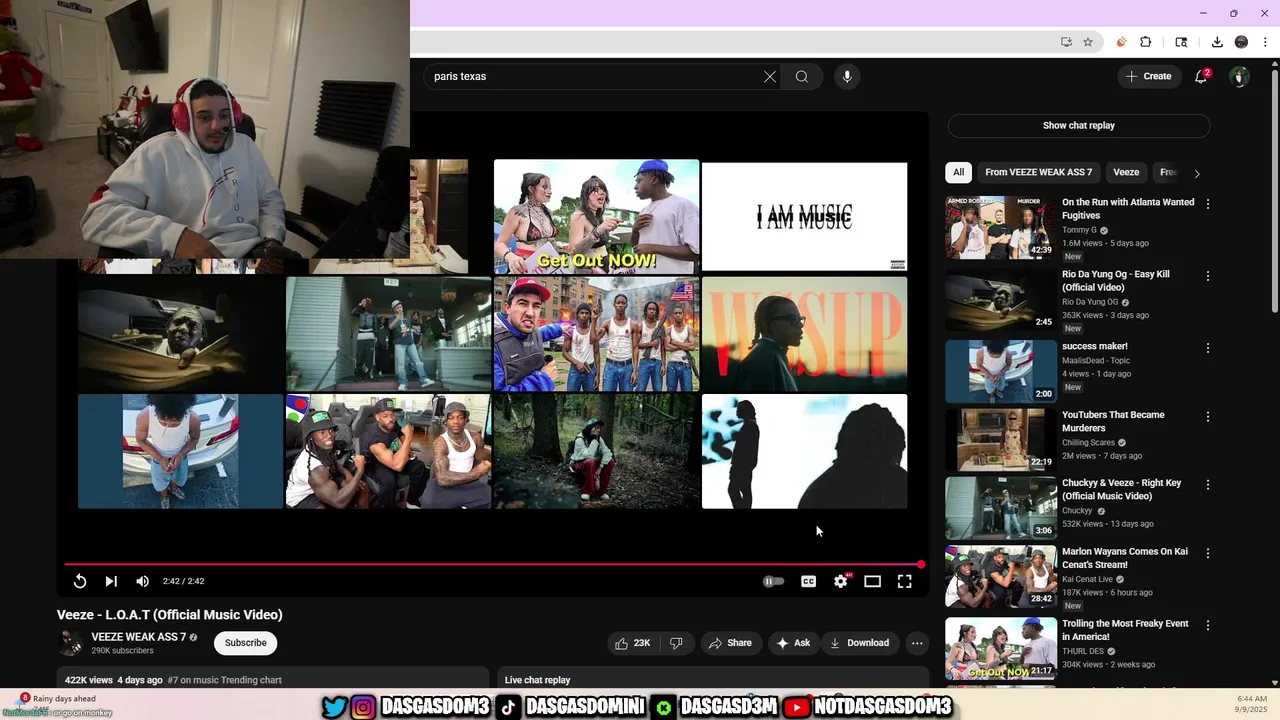Open options for YouTubers Became Murderers video

tap(1207, 416)
